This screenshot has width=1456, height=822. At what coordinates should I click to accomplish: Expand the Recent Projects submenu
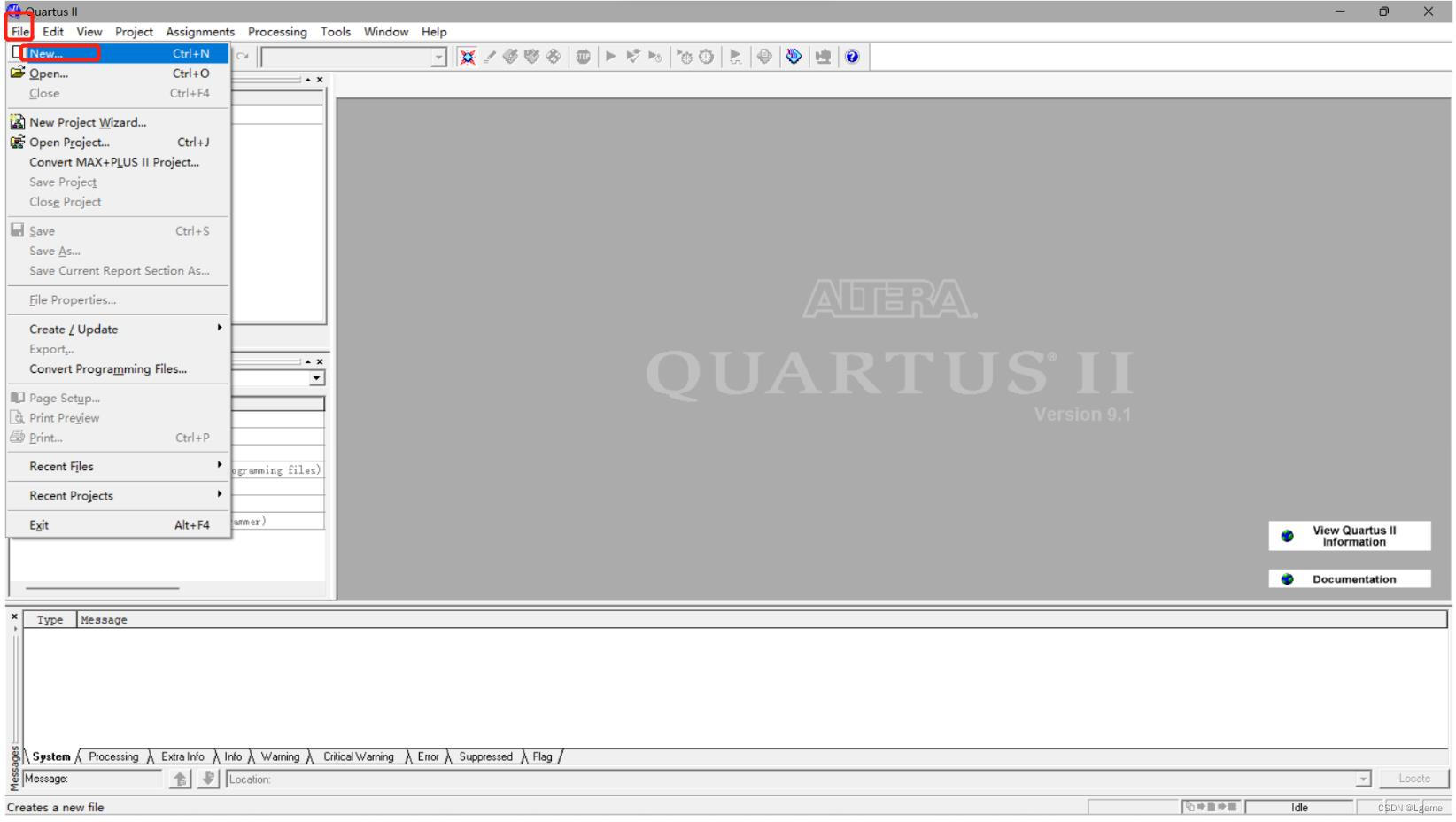[x=118, y=495]
